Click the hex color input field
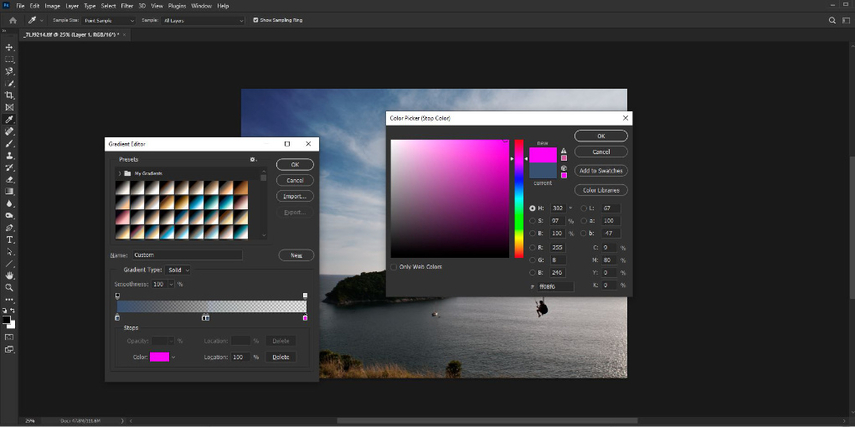Screen dimensions: 855x427 tap(556, 286)
